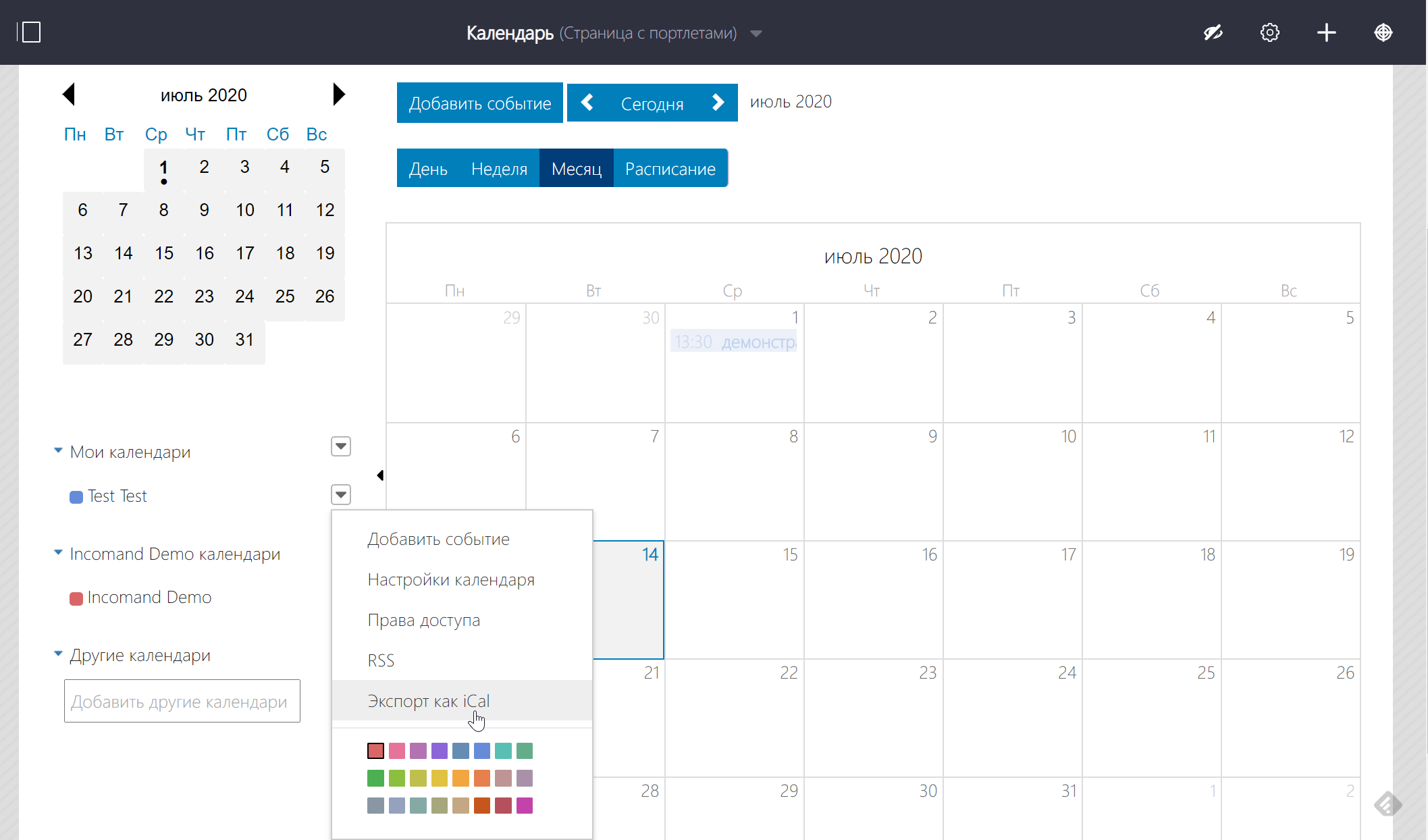
Task: Click day 9 cell in month grid
Action: [x=873, y=481]
